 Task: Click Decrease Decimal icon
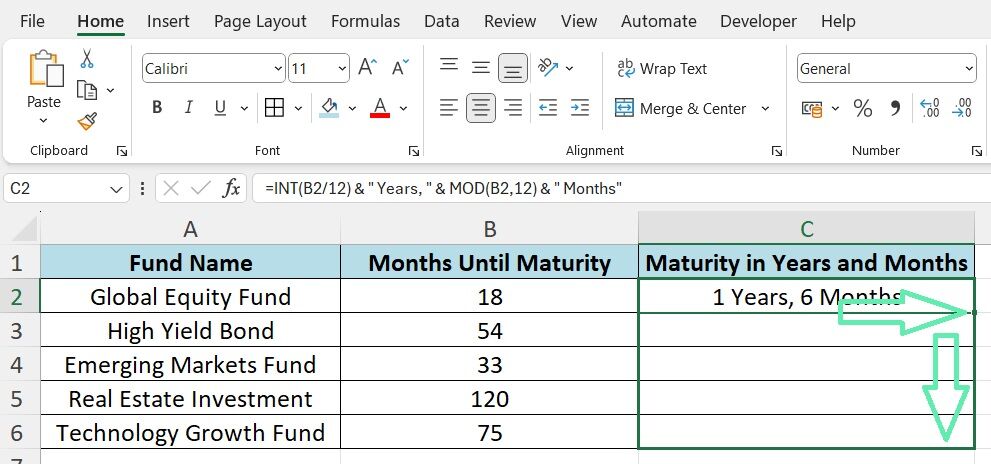[x=961, y=108]
